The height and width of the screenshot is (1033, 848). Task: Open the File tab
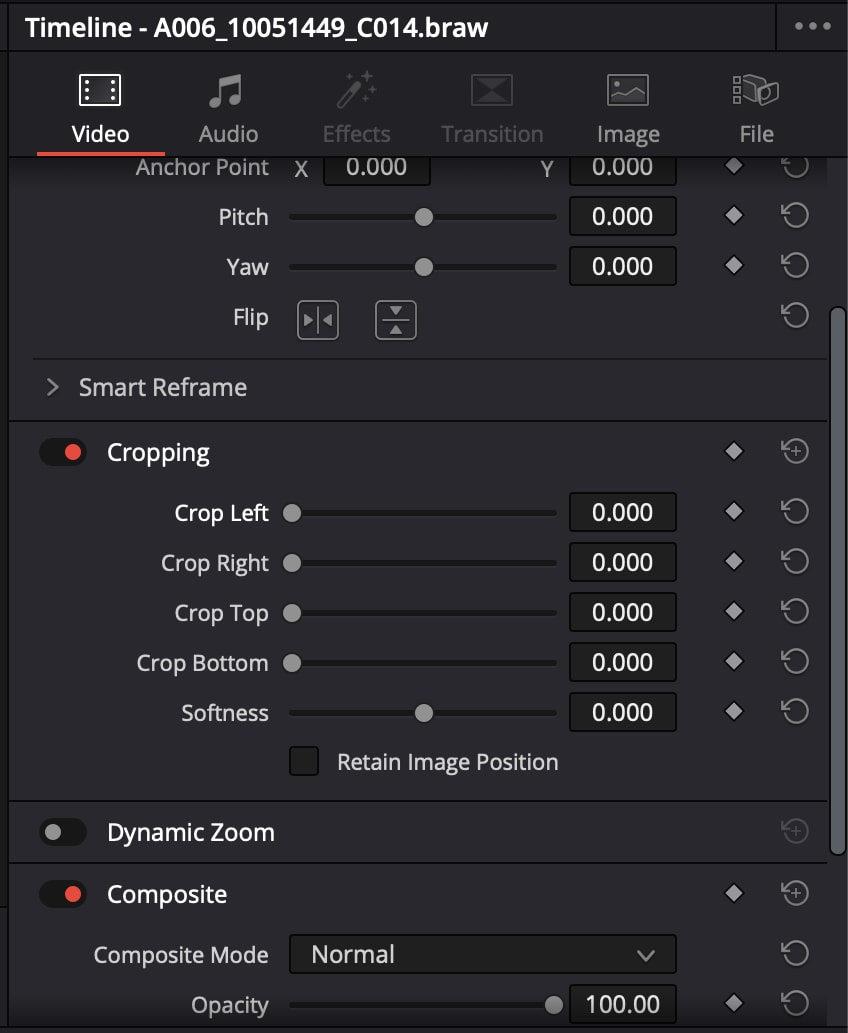pyautogui.click(x=756, y=107)
